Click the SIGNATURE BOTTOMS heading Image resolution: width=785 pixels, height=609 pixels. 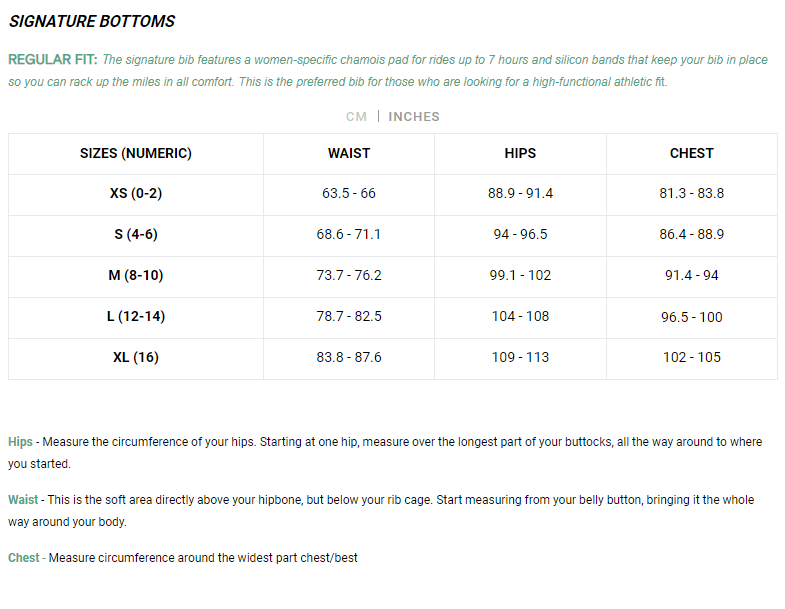tap(92, 21)
